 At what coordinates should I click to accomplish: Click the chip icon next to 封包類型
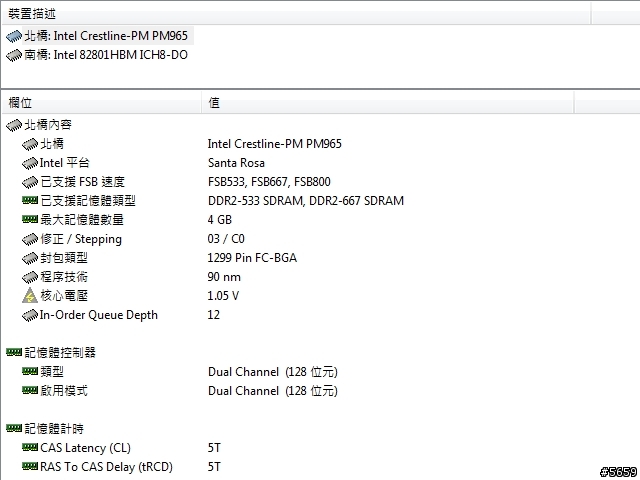click(x=30, y=258)
